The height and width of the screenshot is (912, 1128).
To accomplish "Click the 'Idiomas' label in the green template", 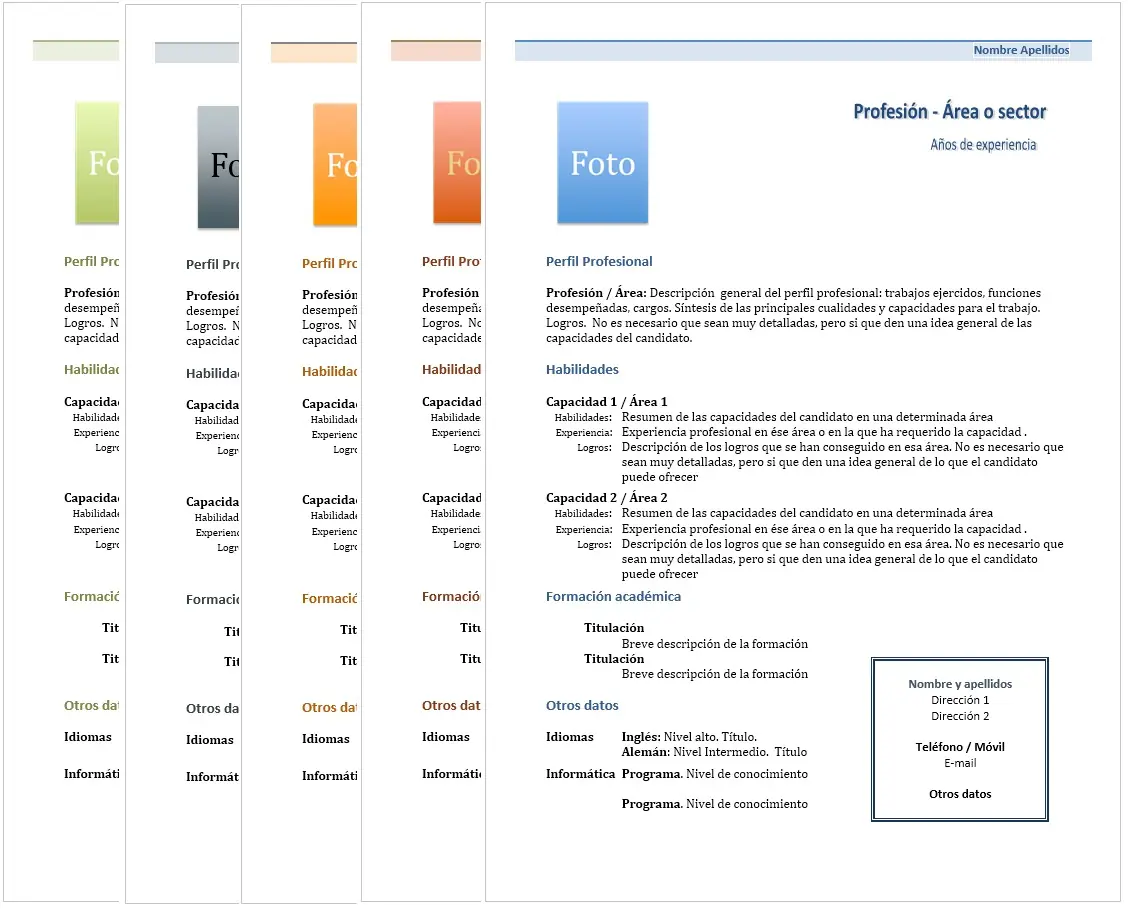I will (87, 737).
